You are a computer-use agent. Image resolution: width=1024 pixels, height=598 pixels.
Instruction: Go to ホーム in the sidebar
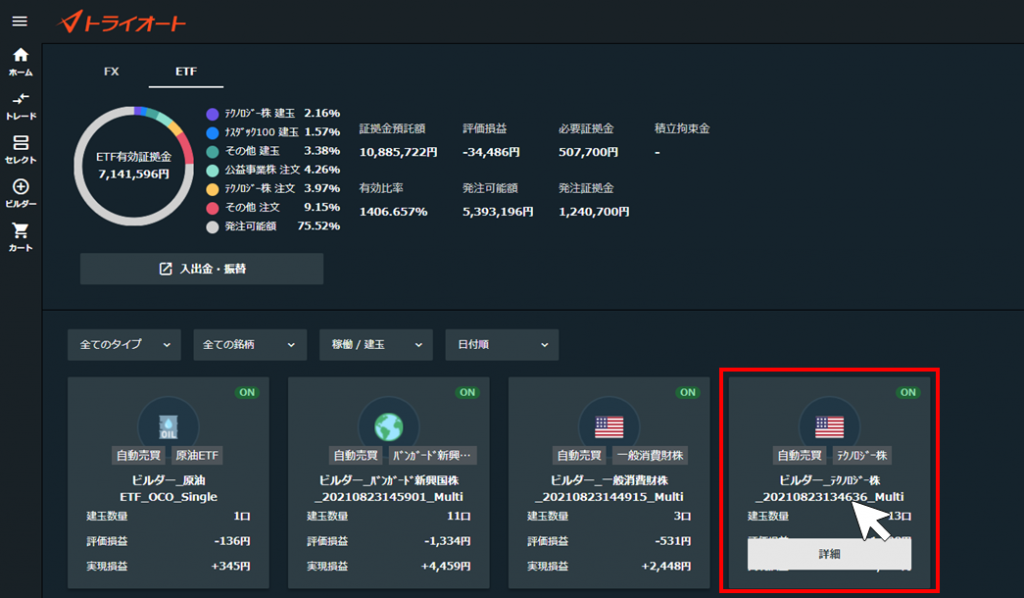coord(21,62)
